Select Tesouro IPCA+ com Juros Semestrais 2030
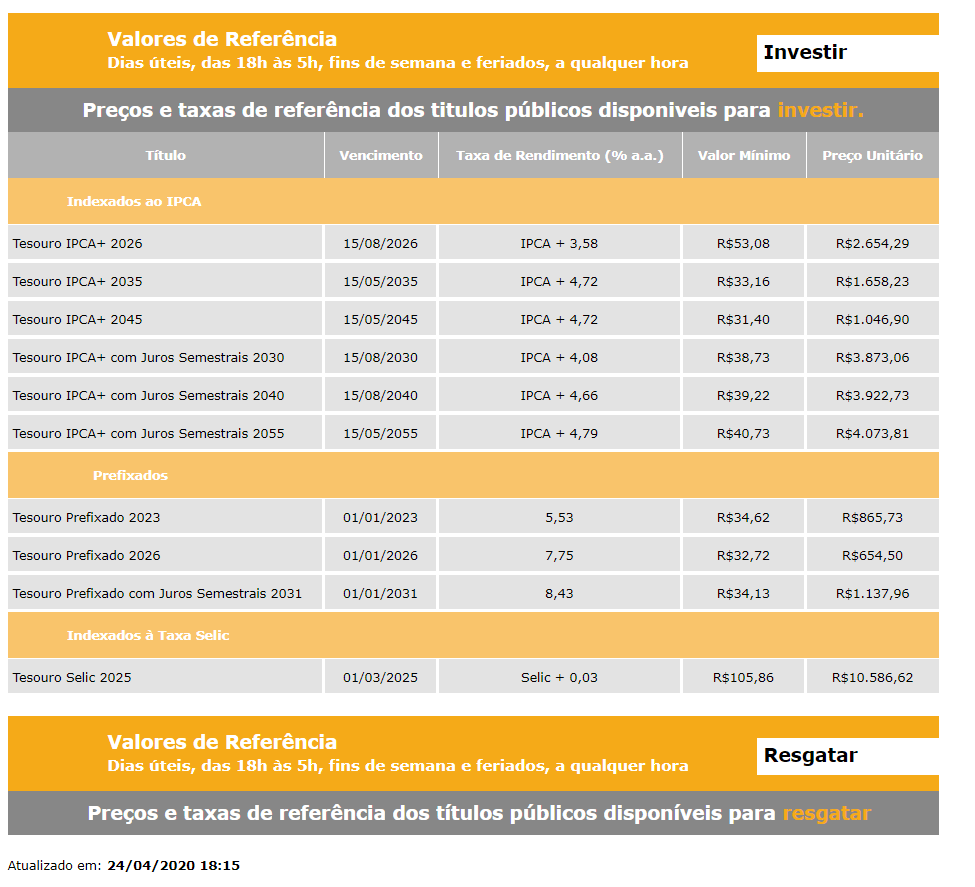 coord(148,358)
